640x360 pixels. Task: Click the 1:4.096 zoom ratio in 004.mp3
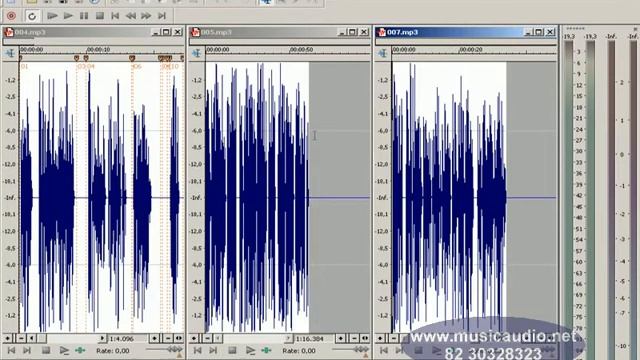click(122, 338)
